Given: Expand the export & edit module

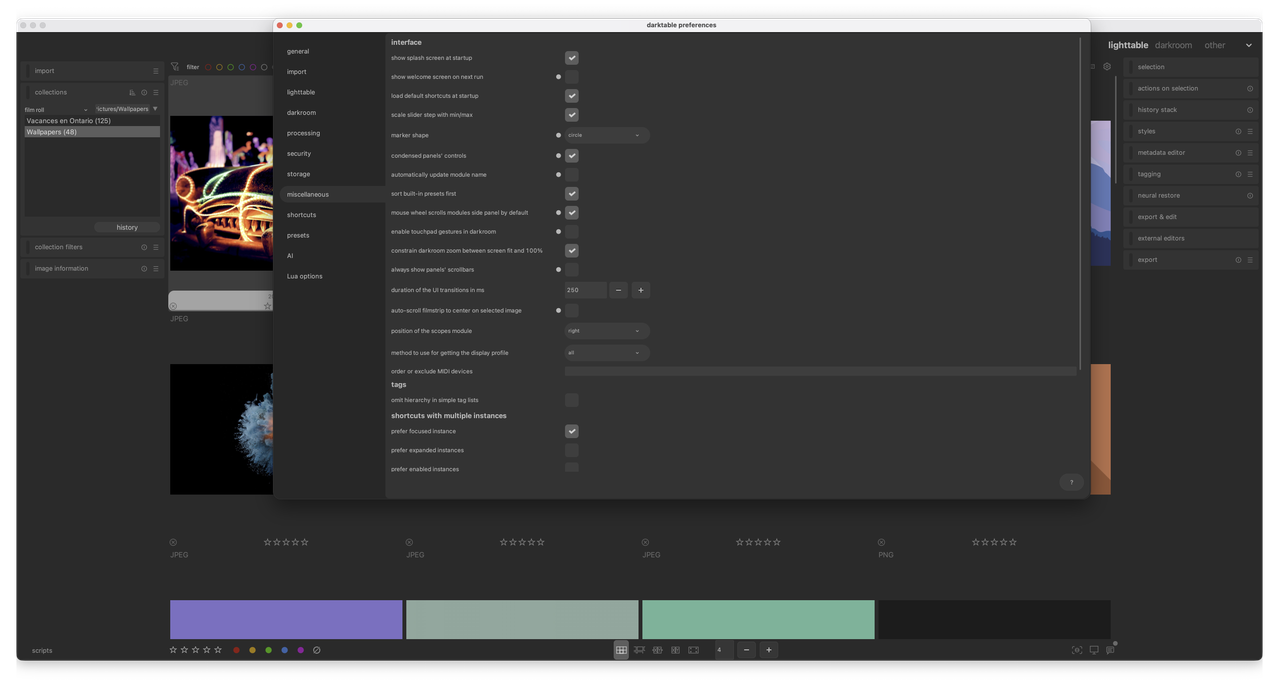Looking at the screenshot, I should point(1191,217).
